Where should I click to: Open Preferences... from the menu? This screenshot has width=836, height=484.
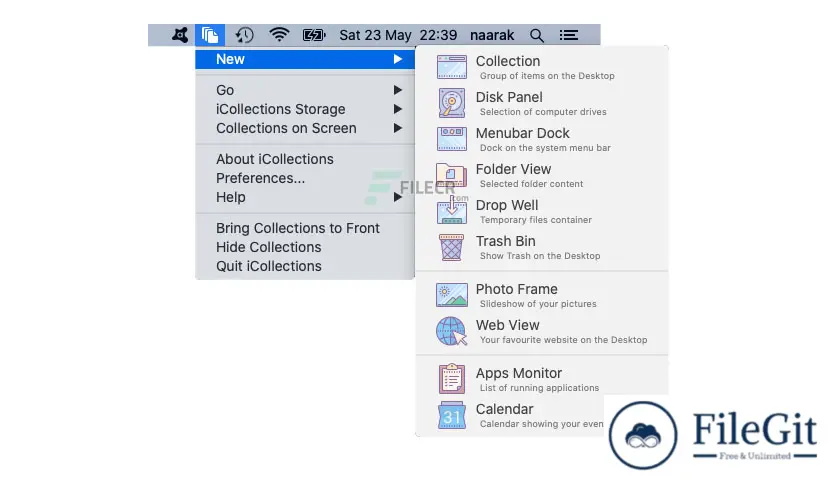point(305,179)
